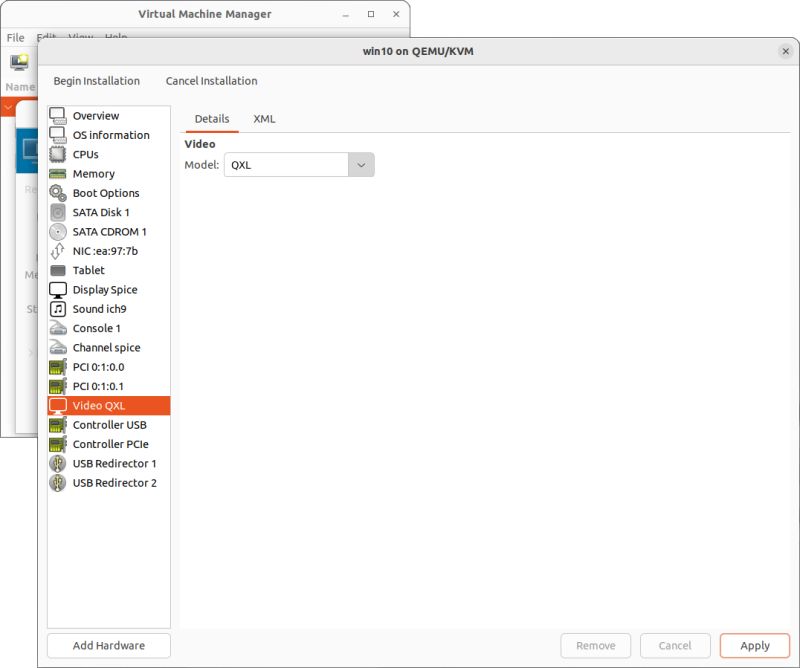
Task: Switch to the XML tab
Action: pos(265,118)
